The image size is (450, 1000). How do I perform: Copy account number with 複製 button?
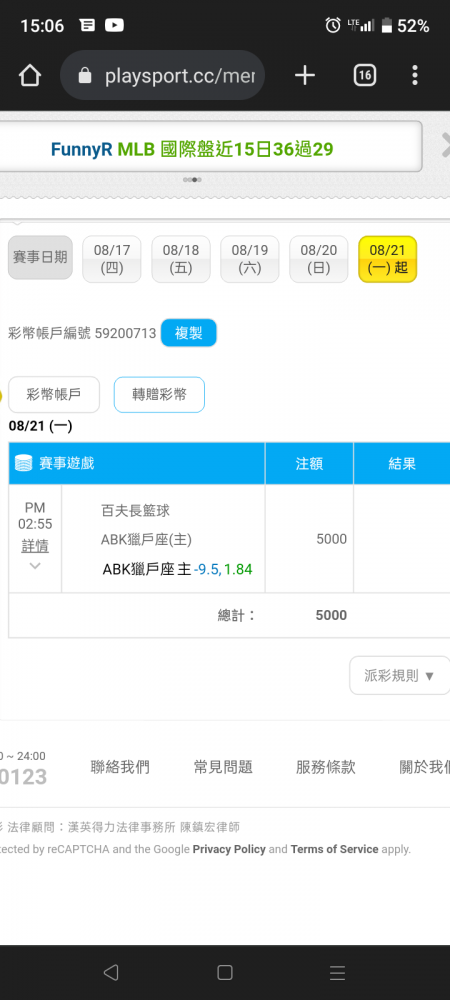[189, 333]
